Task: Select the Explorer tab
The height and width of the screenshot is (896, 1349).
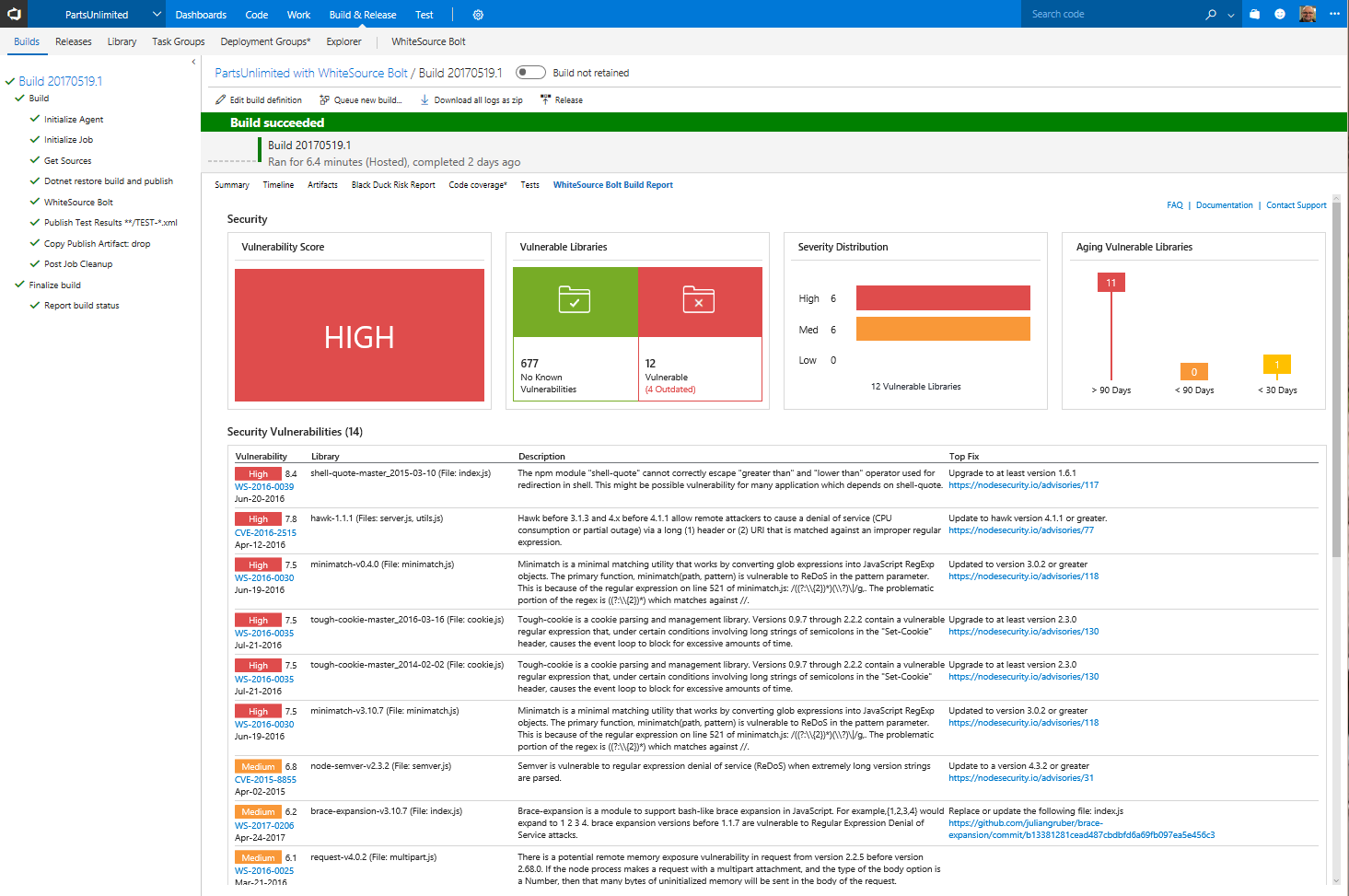Action: pyautogui.click(x=343, y=41)
